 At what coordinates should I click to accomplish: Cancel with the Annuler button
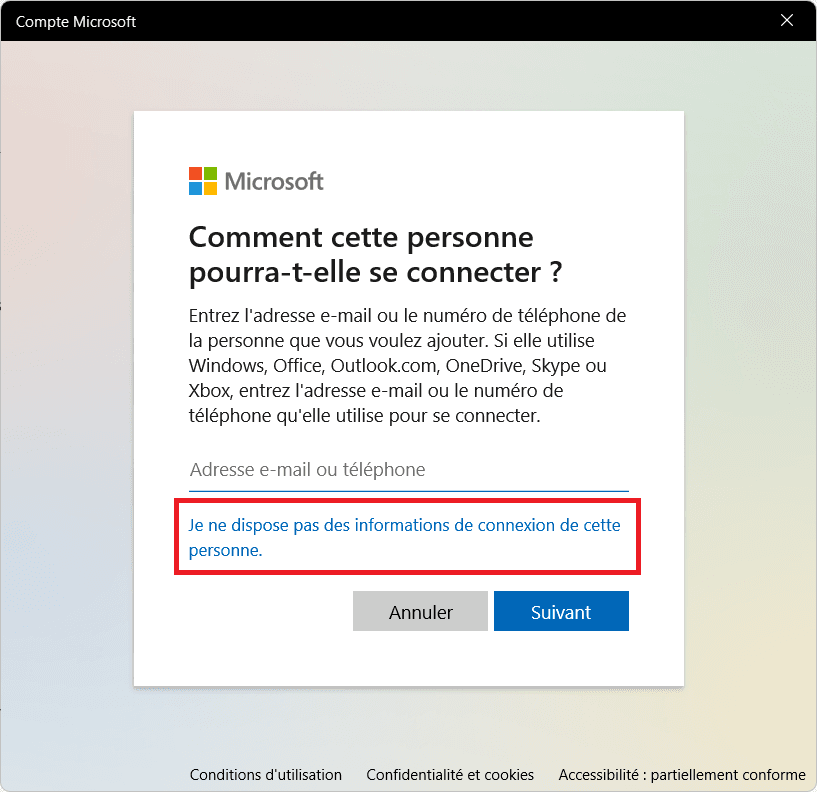tap(420, 611)
